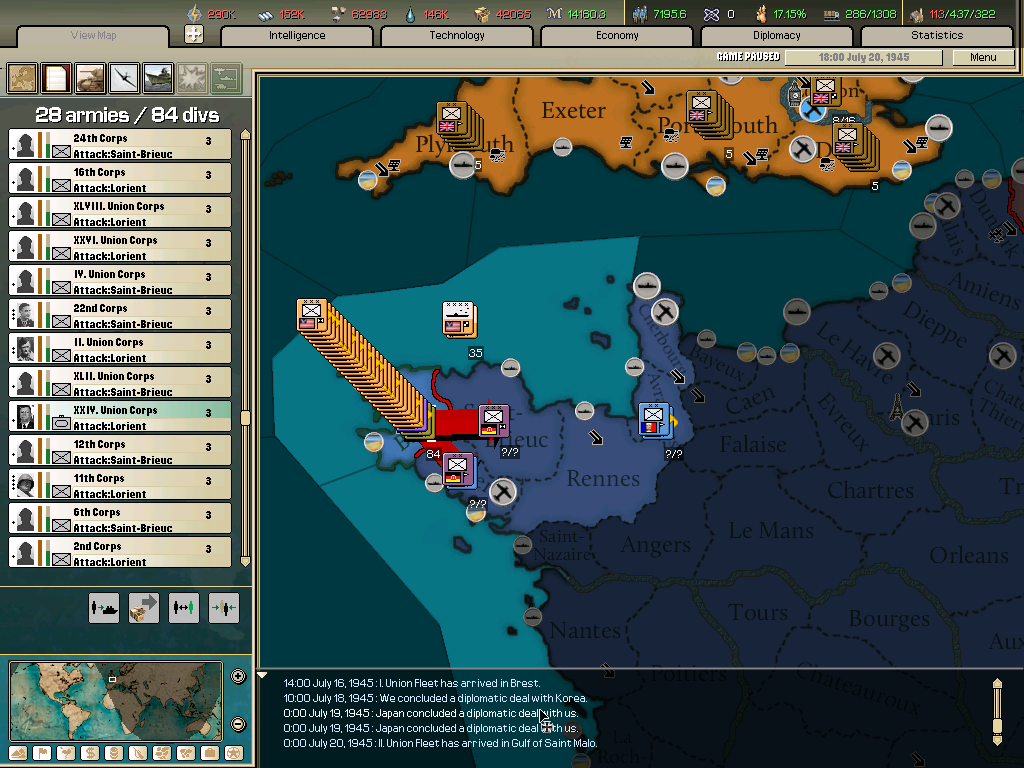Enable terrain map mode with the mountain icon
Screen dimensions: 1024x768
click(x=17, y=753)
